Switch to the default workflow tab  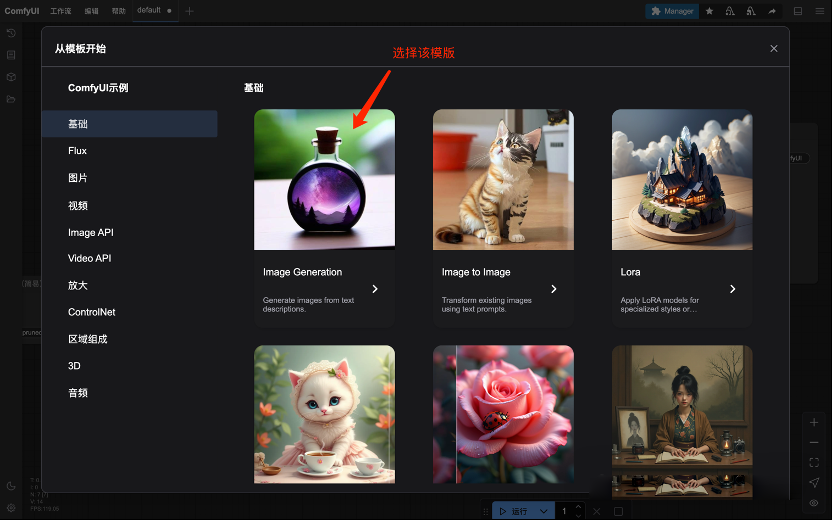[155, 11]
